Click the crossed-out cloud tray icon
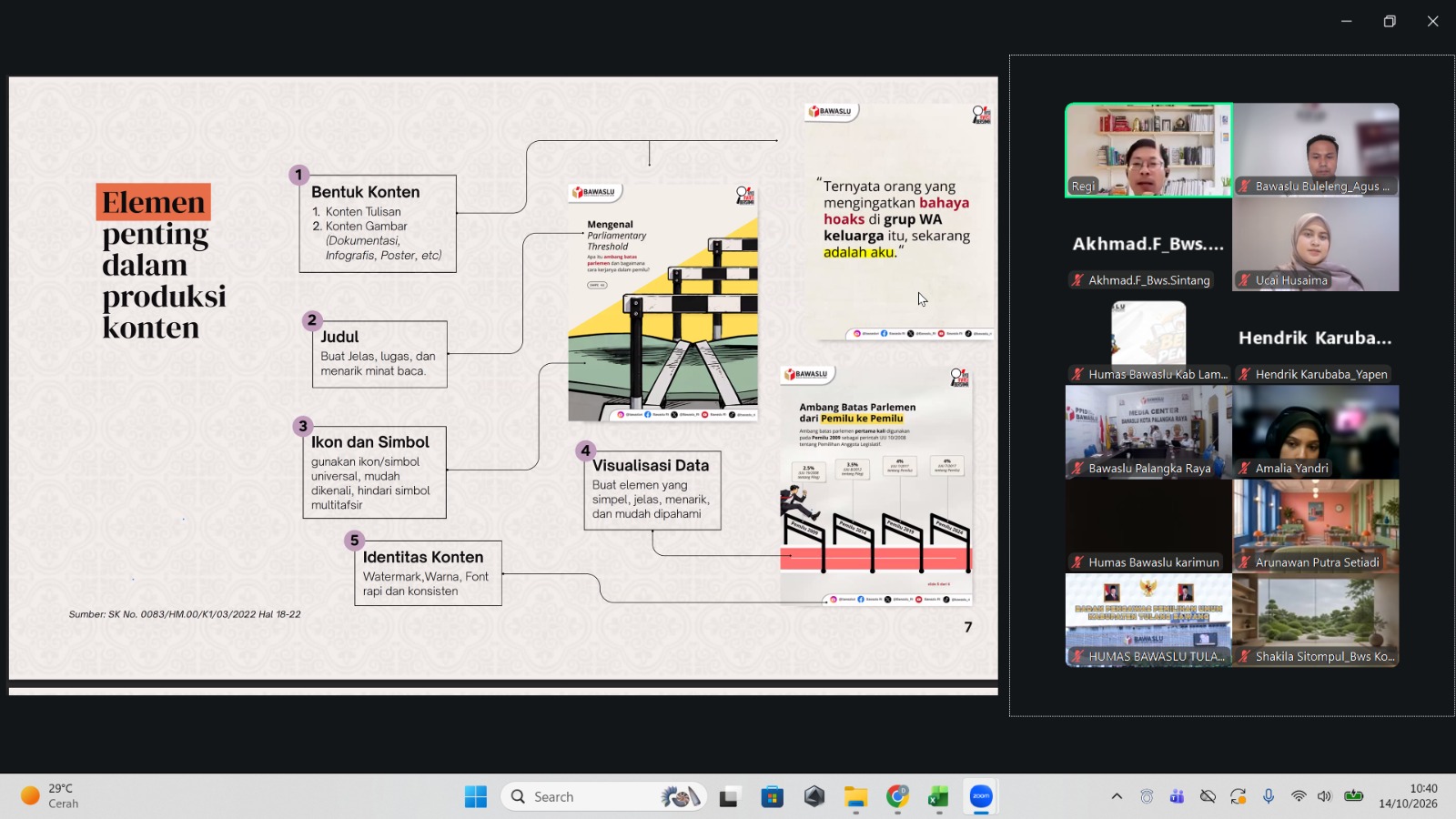 coord(1208,796)
